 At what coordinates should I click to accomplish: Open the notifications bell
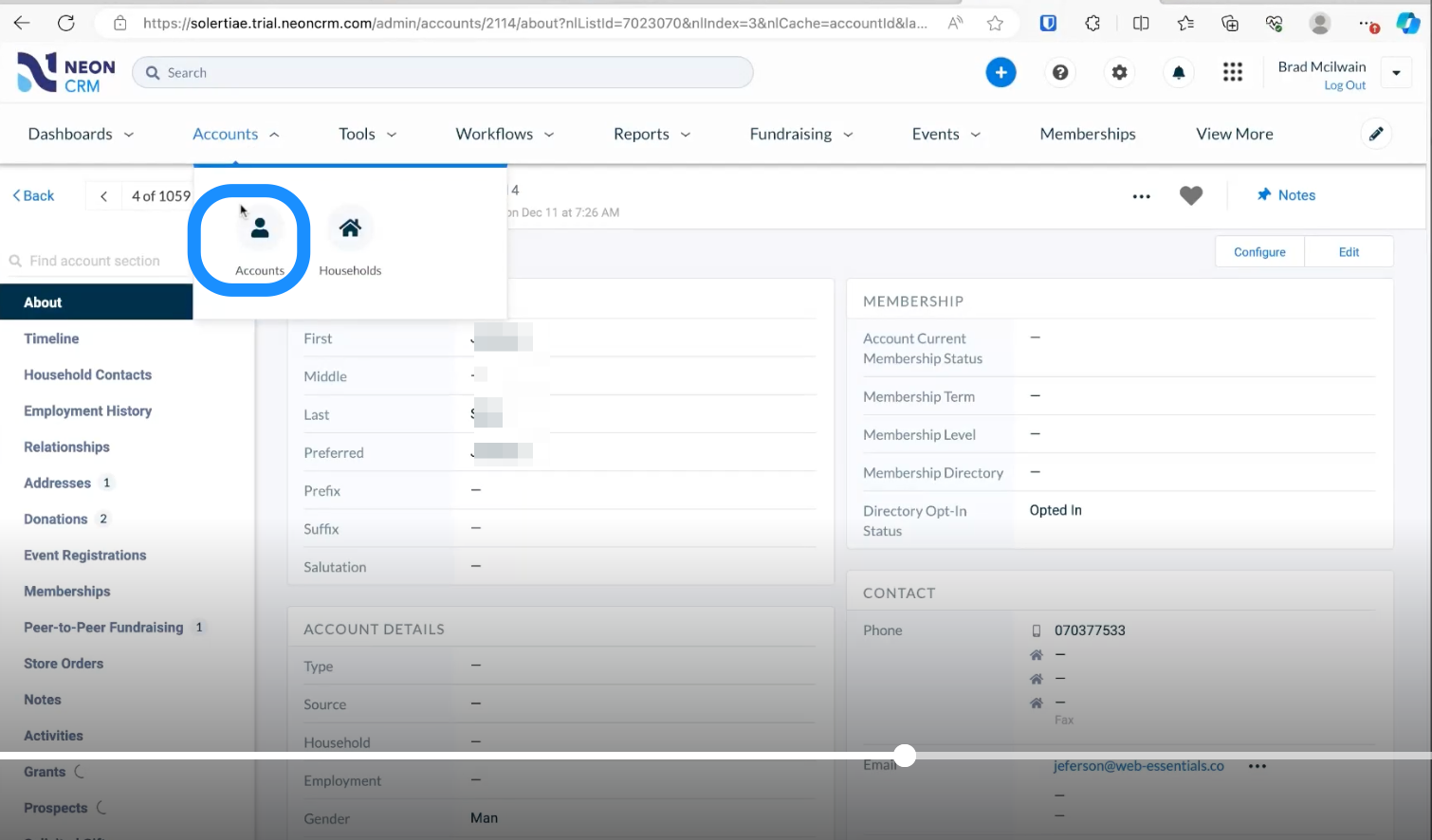1179,72
